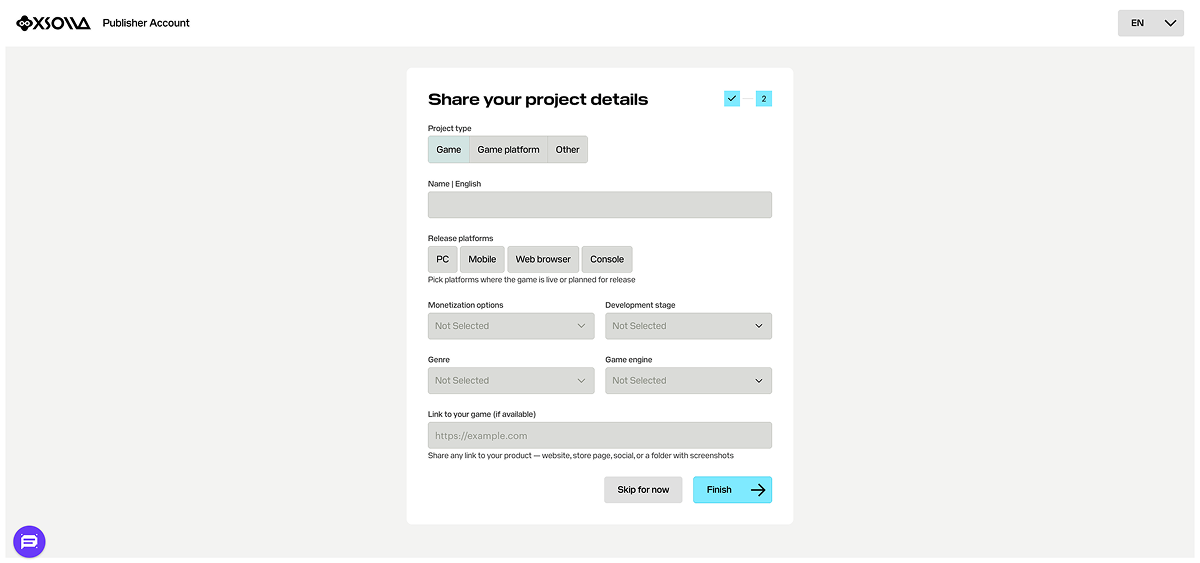This screenshot has width=1200, height=563.
Task: Click the step 2 indicator
Action: click(763, 99)
